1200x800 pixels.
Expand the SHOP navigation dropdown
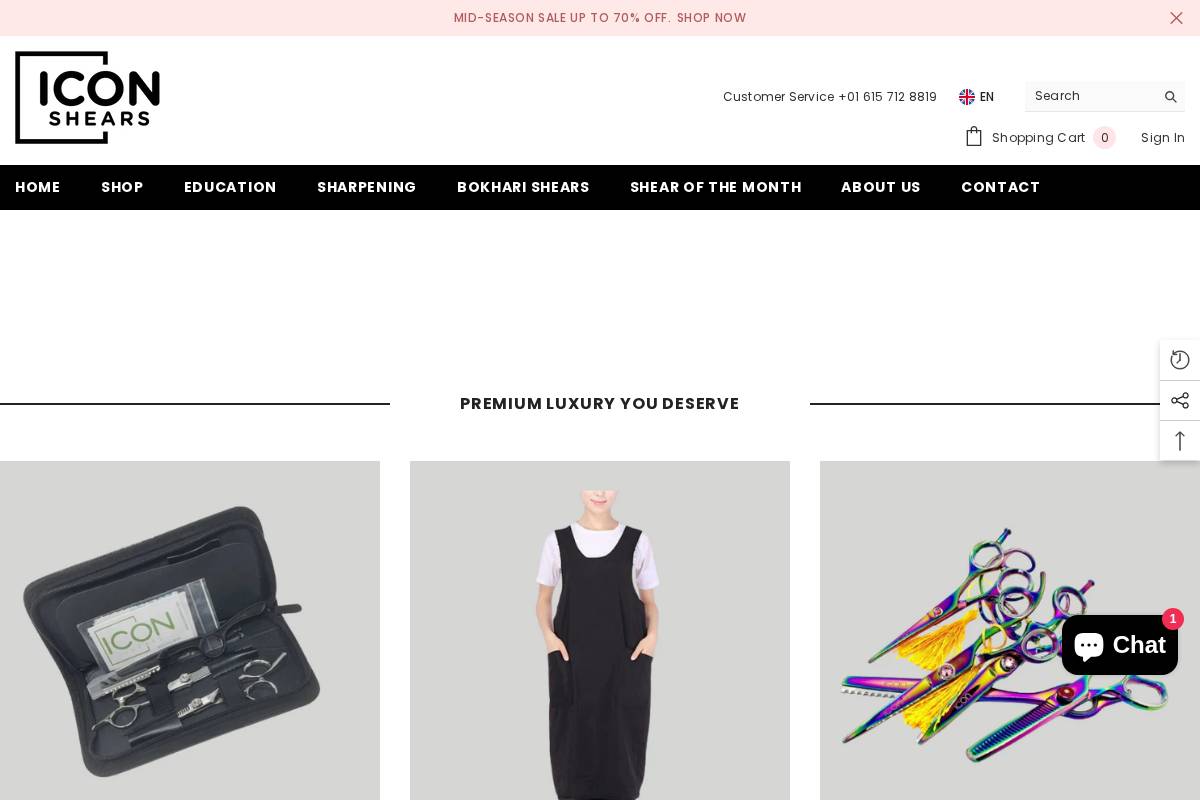click(x=122, y=187)
